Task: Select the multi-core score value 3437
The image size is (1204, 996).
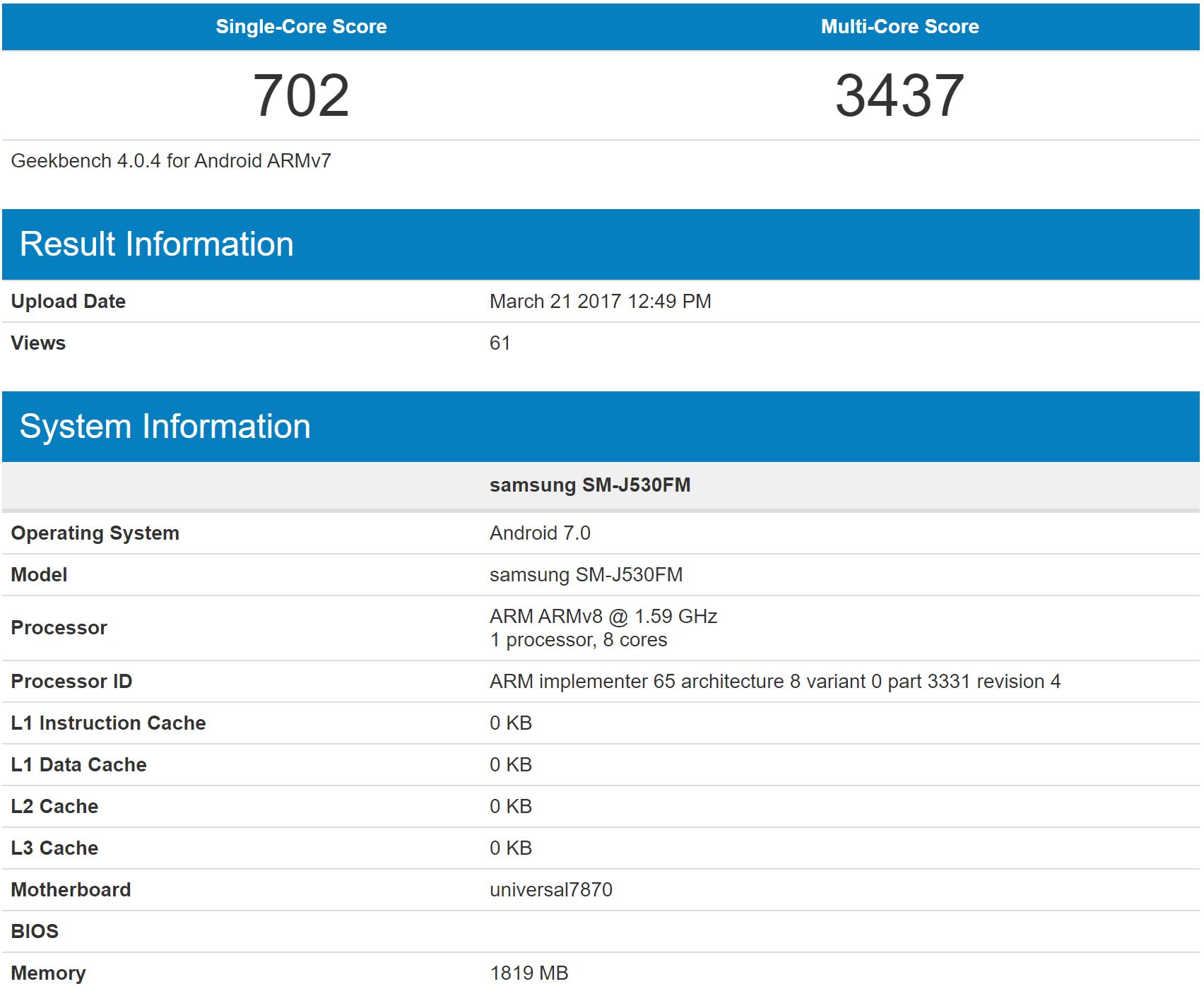Action: coord(899,95)
